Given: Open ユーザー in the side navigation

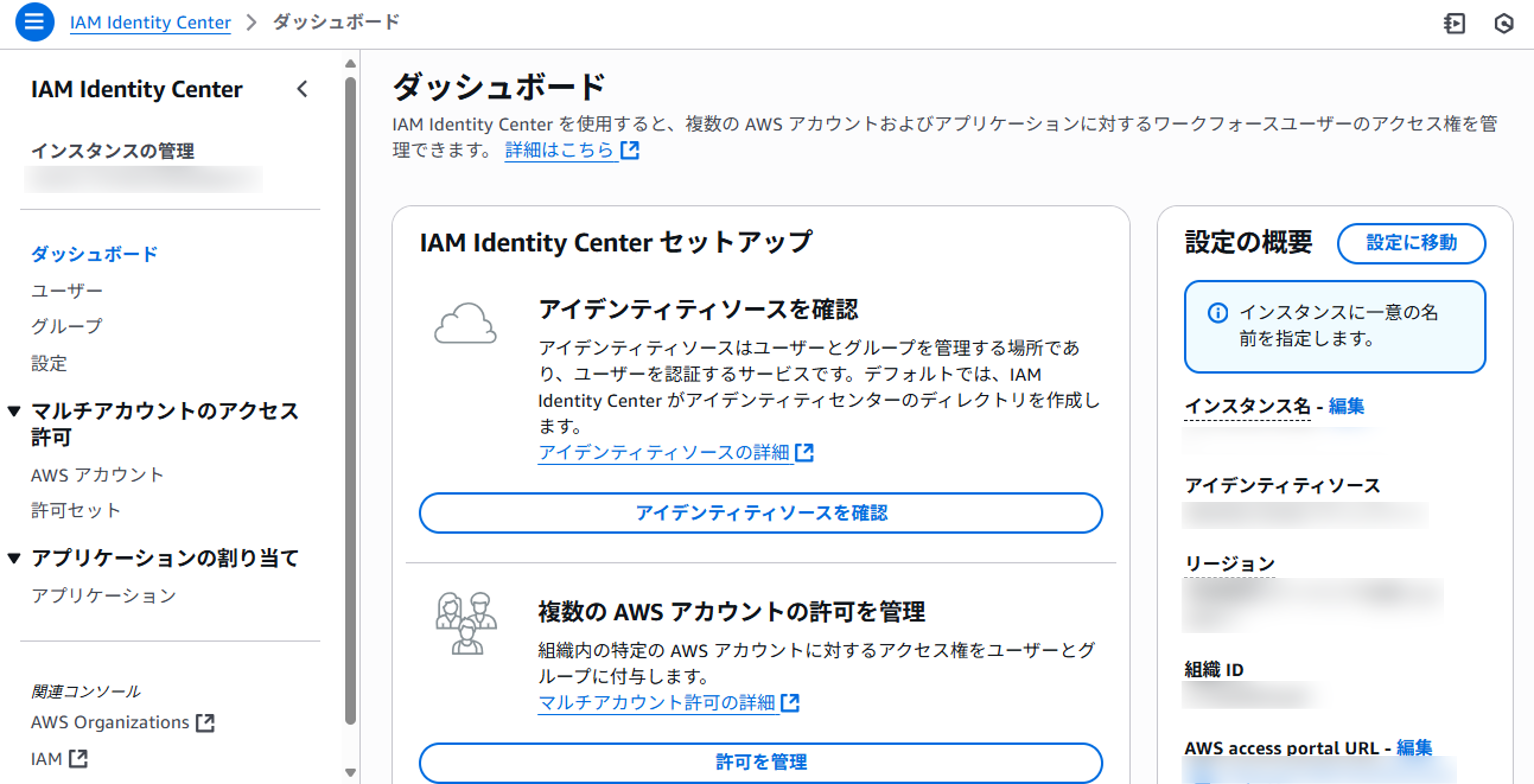Looking at the screenshot, I should pos(67,290).
